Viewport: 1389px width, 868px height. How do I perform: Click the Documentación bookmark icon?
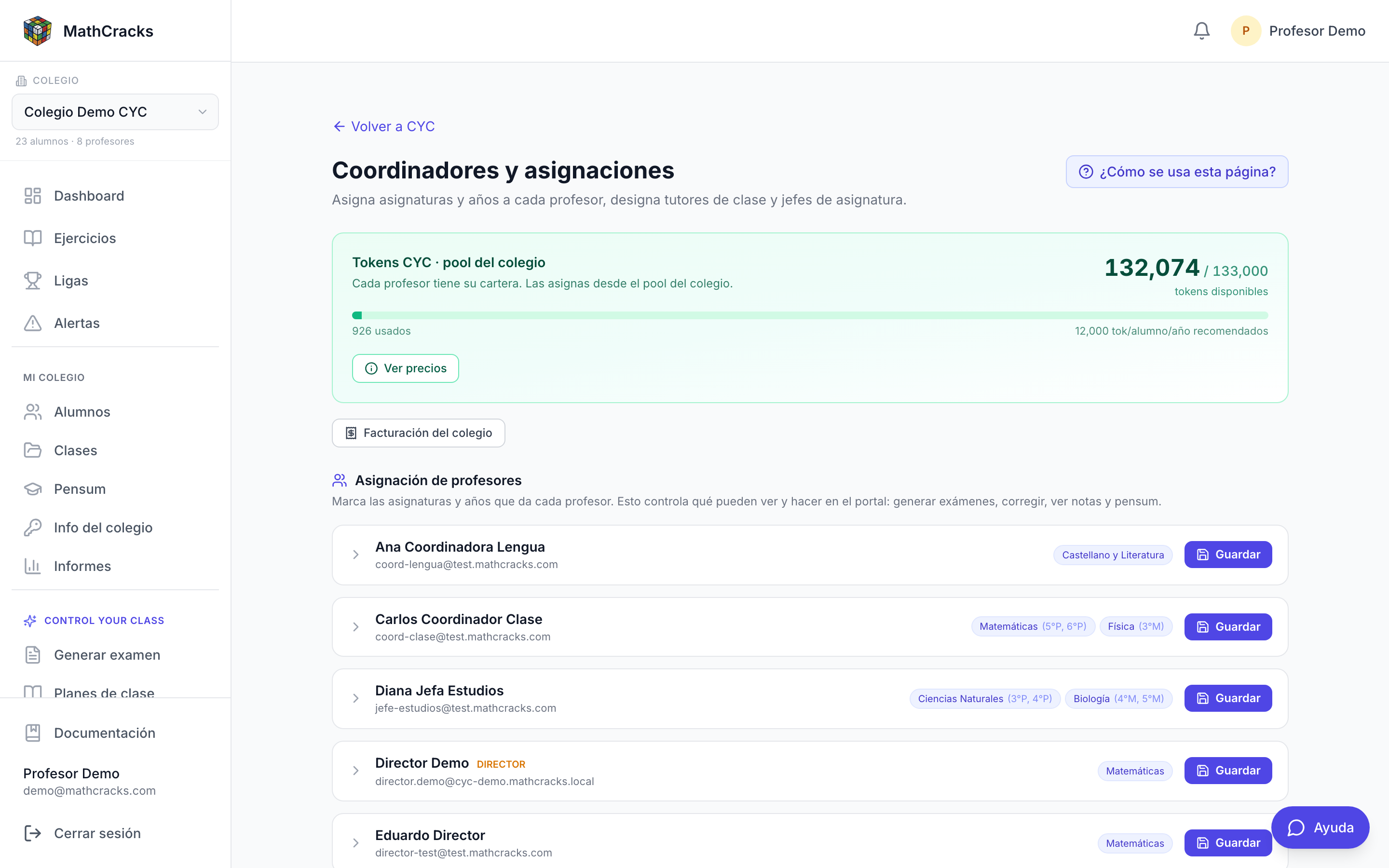click(33, 732)
